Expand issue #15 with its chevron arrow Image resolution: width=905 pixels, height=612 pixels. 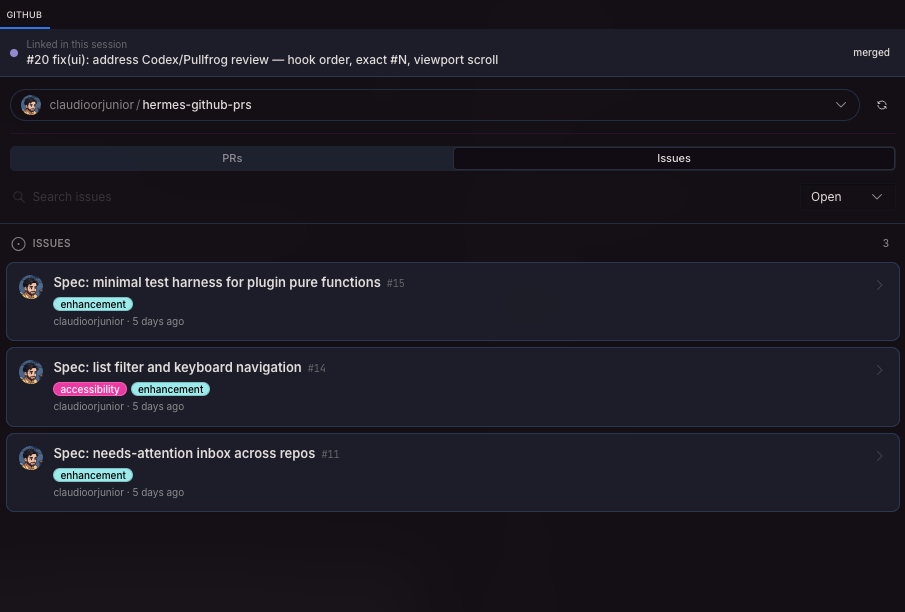point(879,285)
